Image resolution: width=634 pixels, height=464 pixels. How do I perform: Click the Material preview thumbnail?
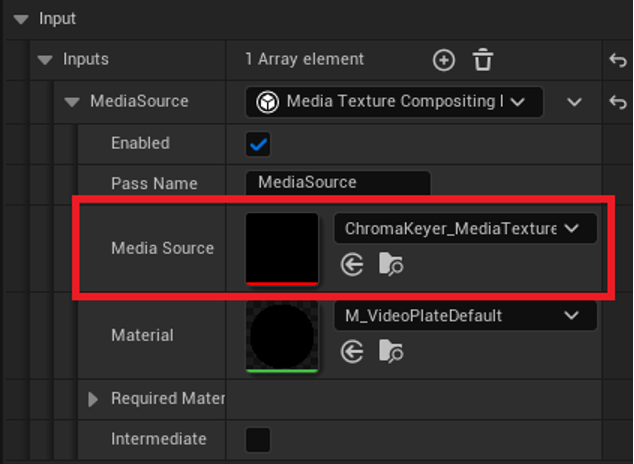coord(282,336)
